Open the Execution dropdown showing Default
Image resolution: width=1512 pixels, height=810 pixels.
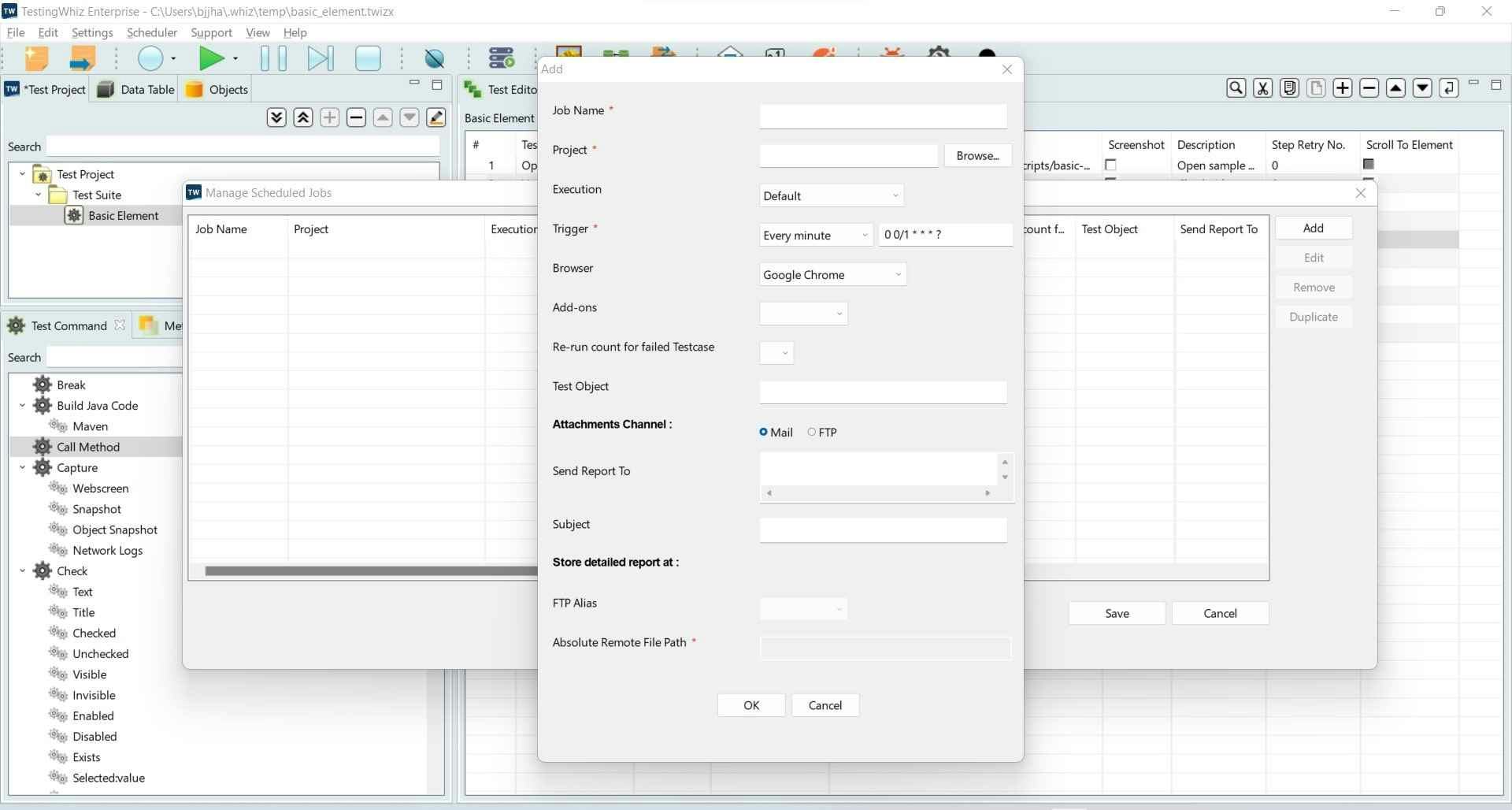pyautogui.click(x=832, y=195)
